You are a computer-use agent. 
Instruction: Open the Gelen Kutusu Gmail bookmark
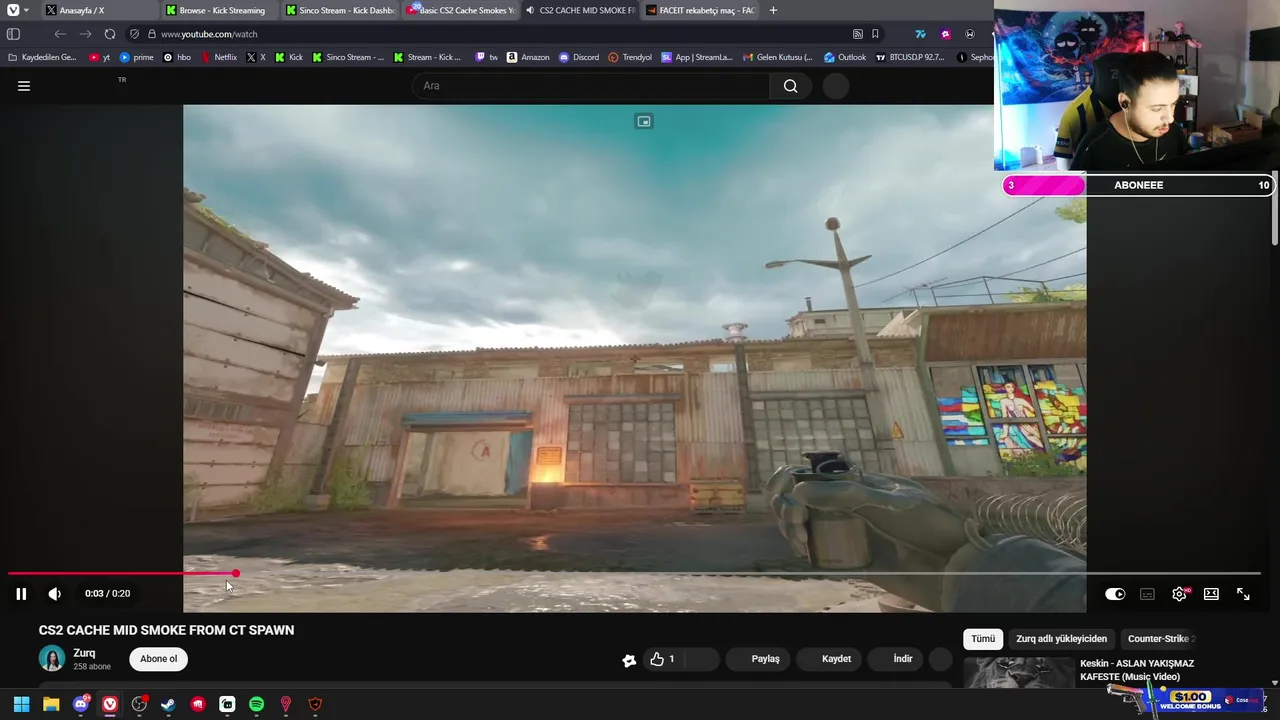click(777, 57)
